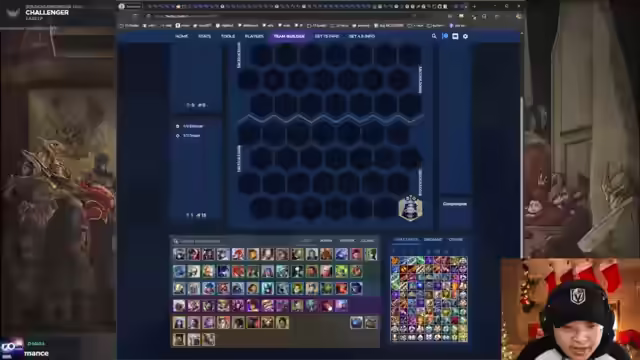This screenshot has height=360, width=640.
Task: Select the lower option in the left side panel
Action: 188,136
